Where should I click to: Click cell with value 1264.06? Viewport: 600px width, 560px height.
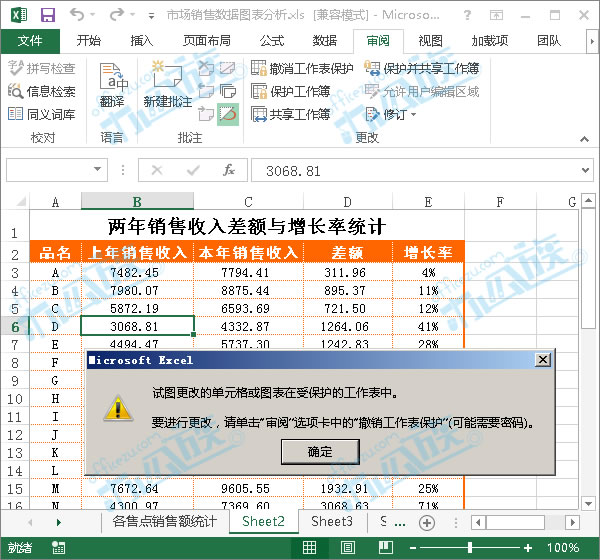click(347, 327)
